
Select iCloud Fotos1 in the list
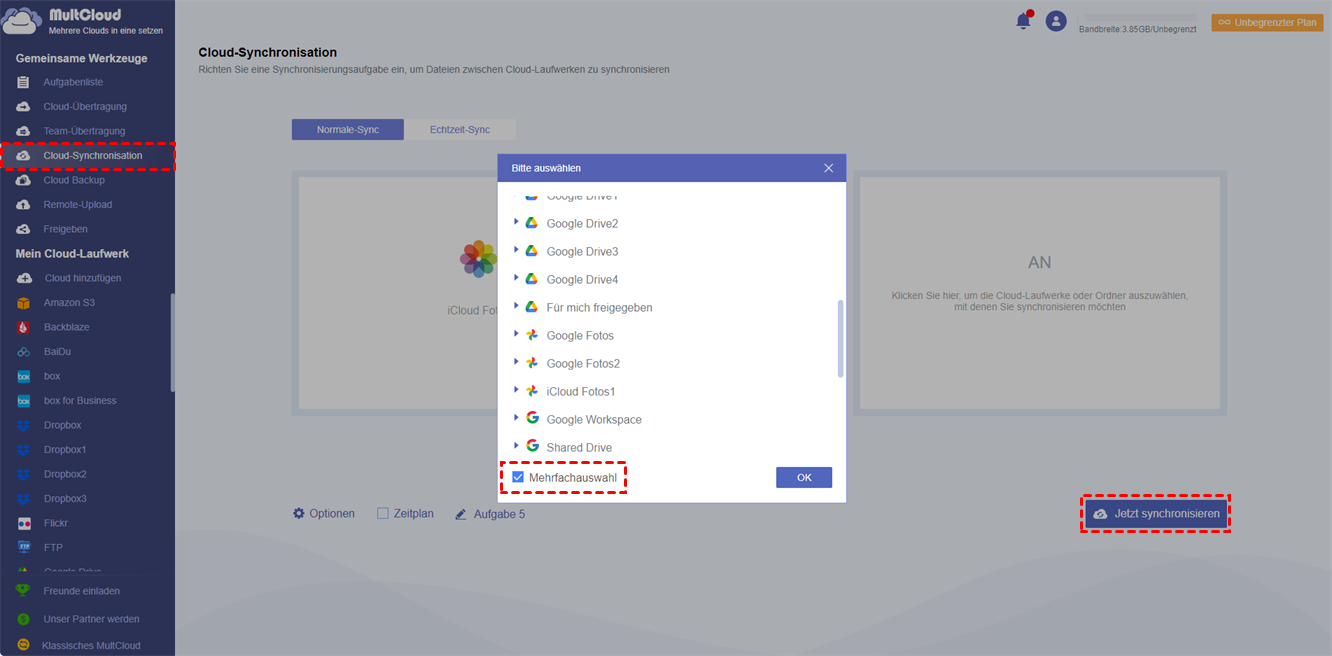(581, 392)
